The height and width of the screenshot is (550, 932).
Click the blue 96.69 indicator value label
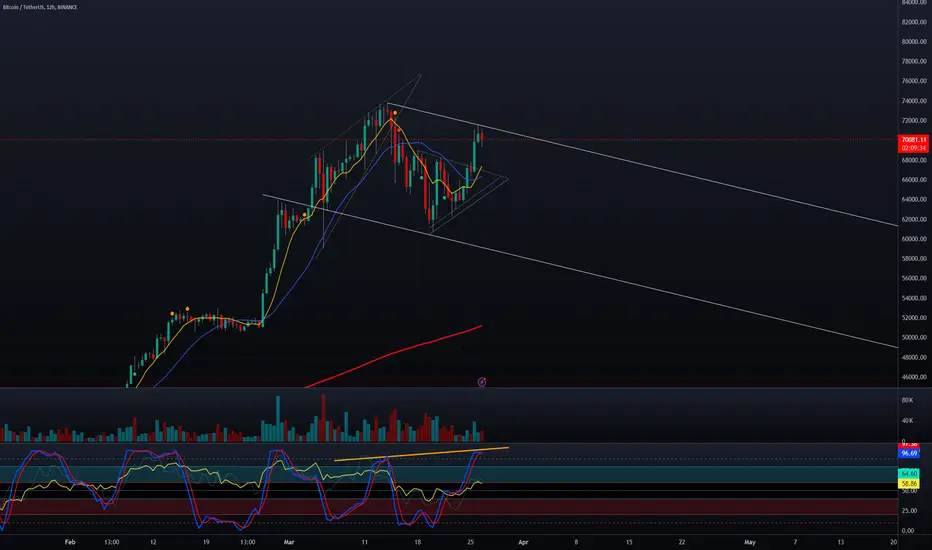point(909,453)
